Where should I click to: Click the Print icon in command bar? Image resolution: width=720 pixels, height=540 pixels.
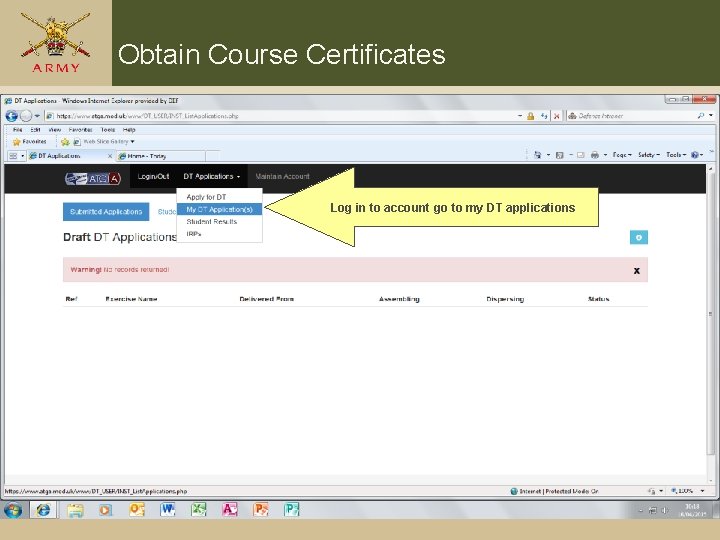point(595,155)
